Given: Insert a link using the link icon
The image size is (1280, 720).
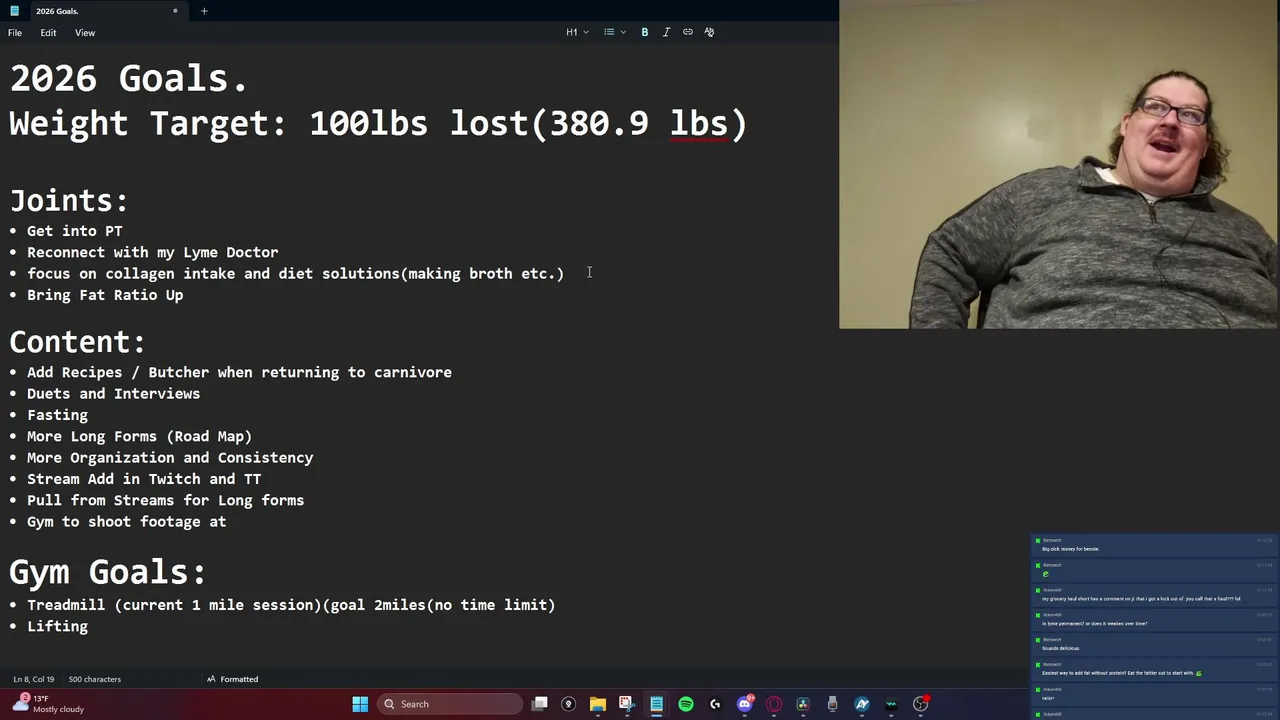Looking at the screenshot, I should coord(688,32).
